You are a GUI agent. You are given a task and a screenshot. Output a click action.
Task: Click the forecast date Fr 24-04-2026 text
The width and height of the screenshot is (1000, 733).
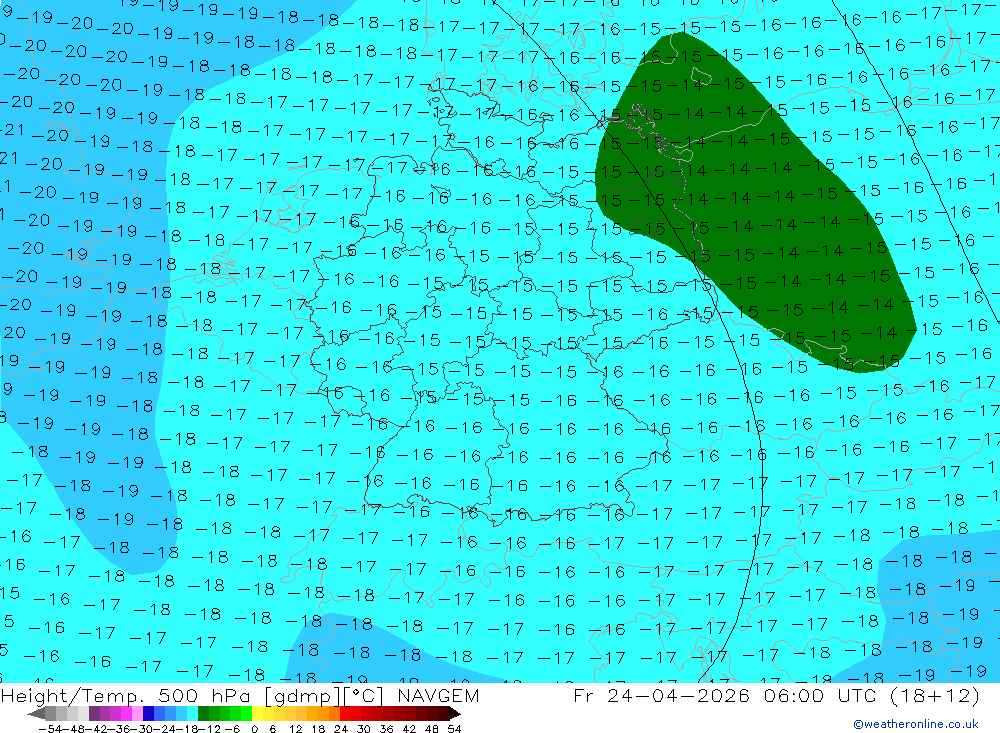point(661,695)
